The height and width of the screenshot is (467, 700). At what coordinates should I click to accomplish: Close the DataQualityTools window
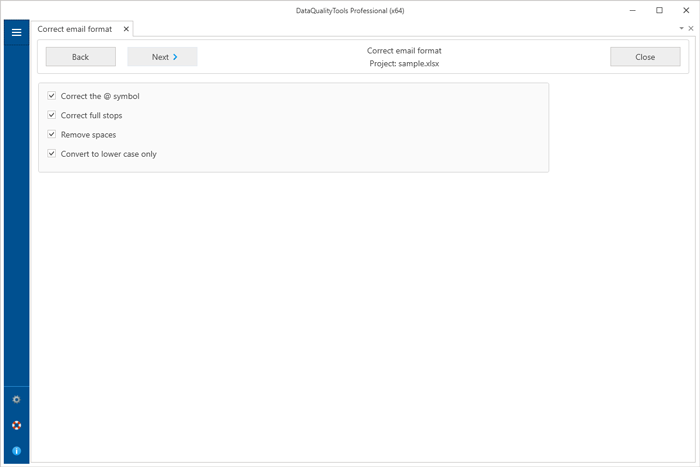(x=686, y=10)
